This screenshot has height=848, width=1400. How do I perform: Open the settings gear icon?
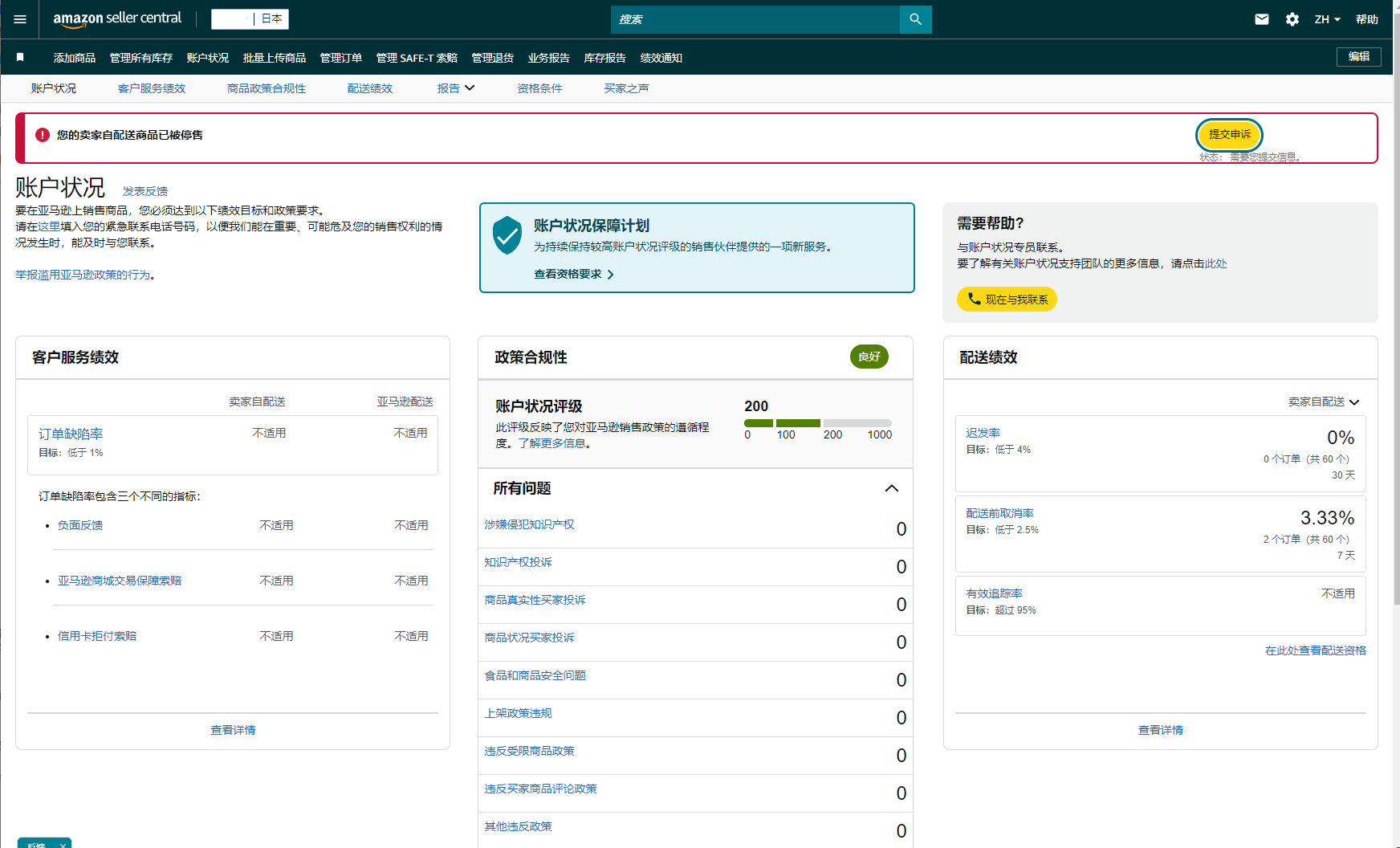pos(1292,19)
